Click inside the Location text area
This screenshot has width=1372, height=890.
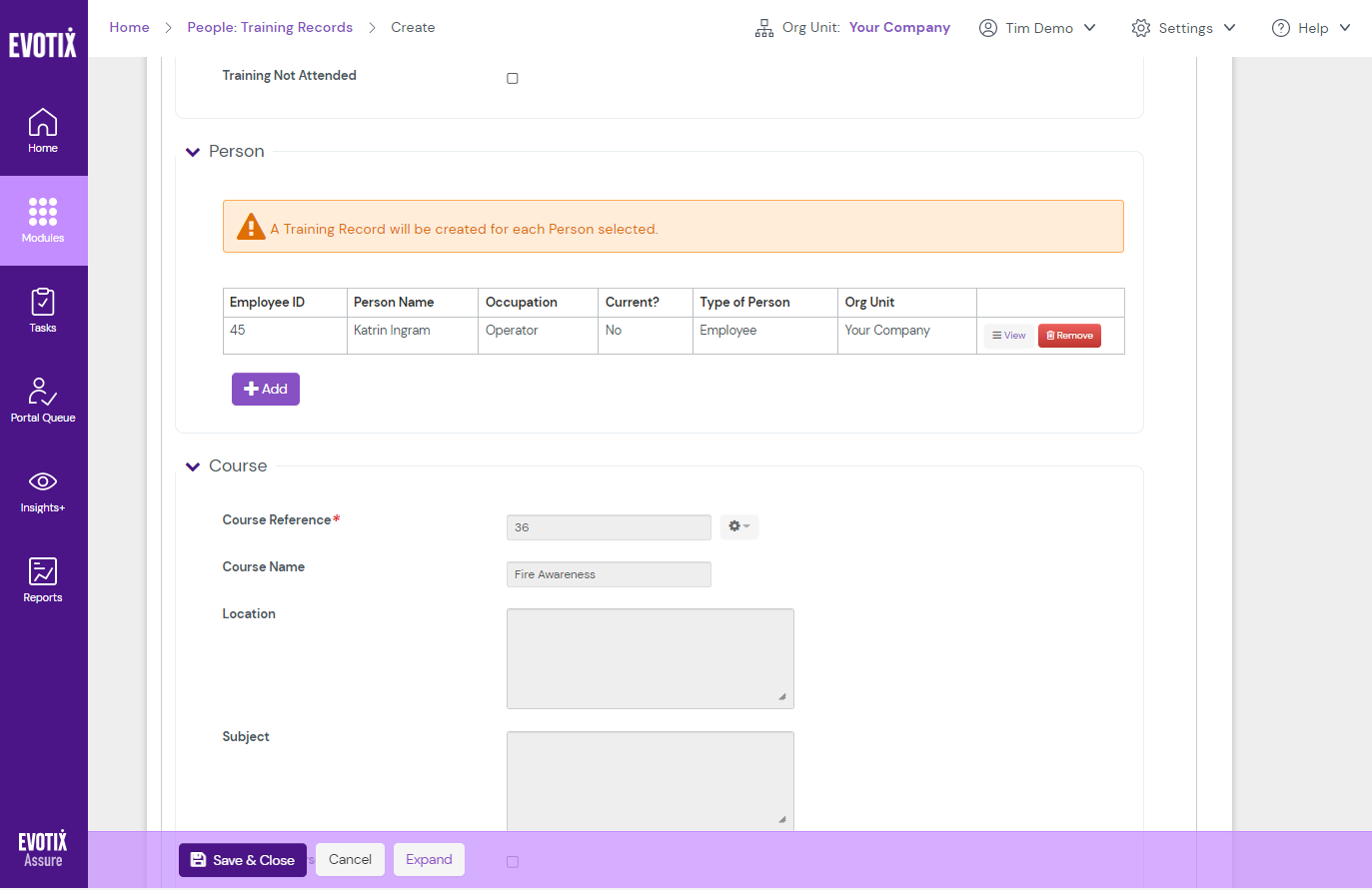tap(650, 658)
